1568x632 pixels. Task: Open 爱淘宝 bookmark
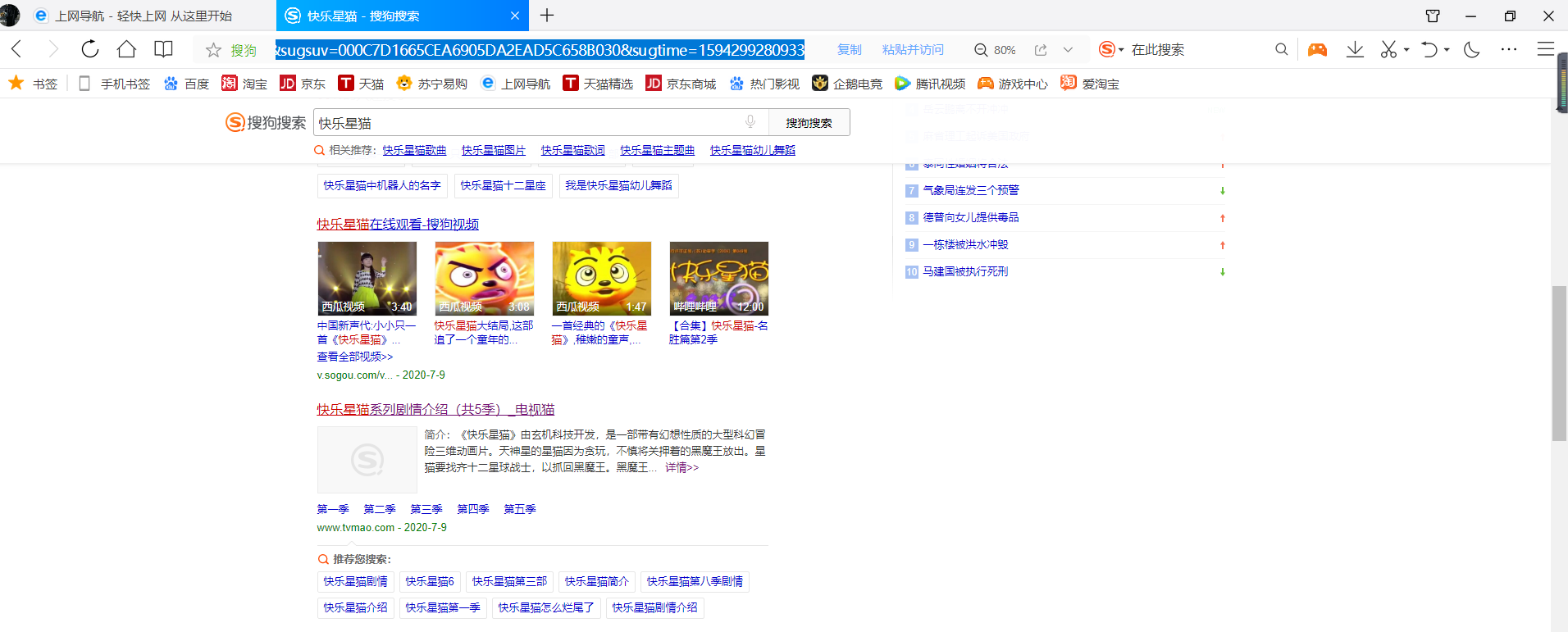(x=1090, y=84)
